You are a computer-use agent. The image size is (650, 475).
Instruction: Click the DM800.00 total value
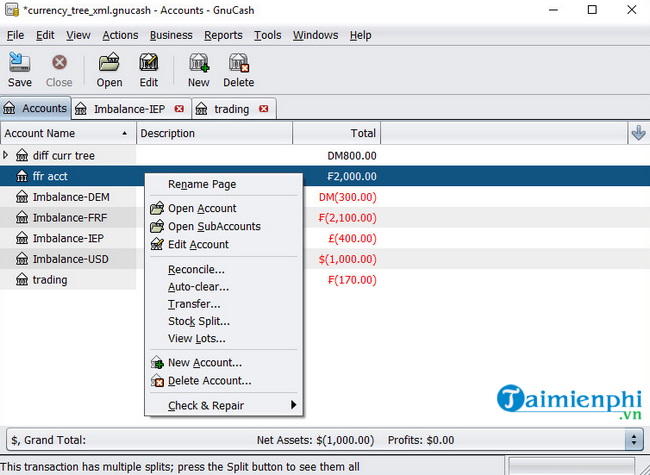pyautogui.click(x=352, y=156)
